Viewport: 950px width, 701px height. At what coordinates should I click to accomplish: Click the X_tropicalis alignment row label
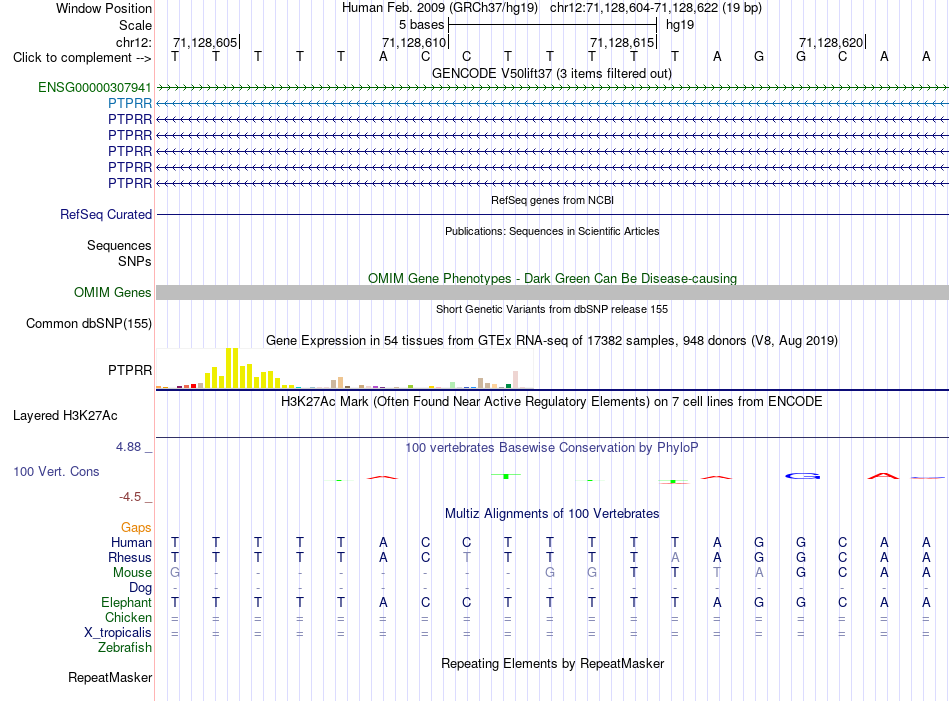coord(118,633)
